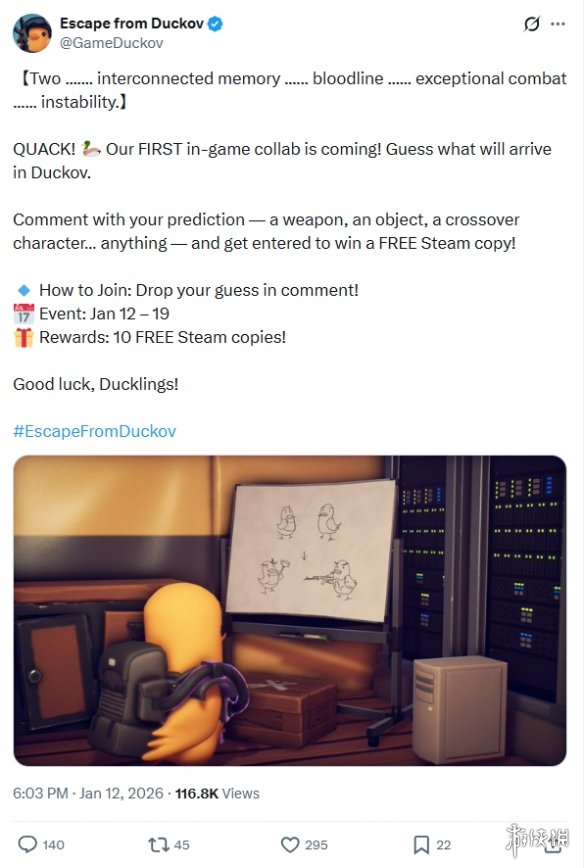Click the 22 bookmarks count
584x868 pixels.
tap(443, 845)
